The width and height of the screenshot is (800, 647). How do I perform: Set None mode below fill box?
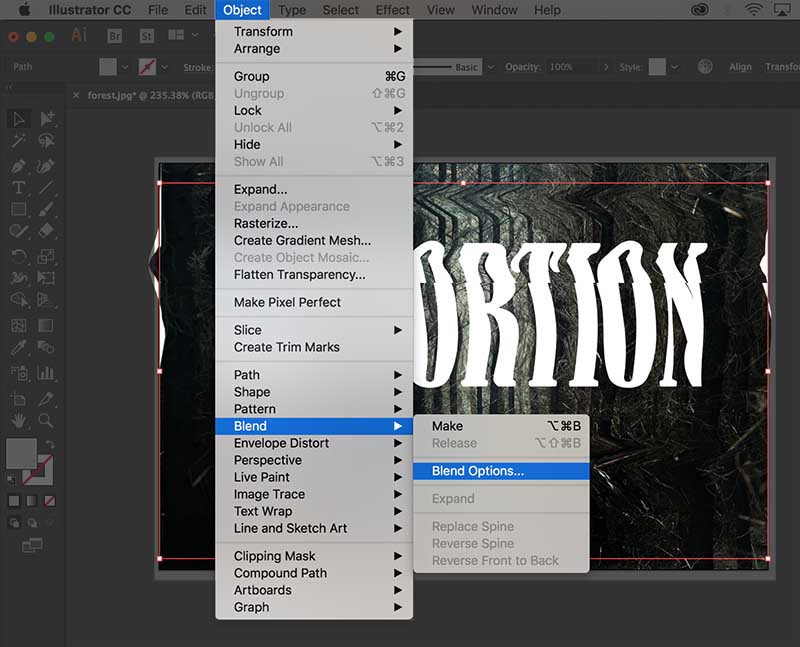coord(49,501)
